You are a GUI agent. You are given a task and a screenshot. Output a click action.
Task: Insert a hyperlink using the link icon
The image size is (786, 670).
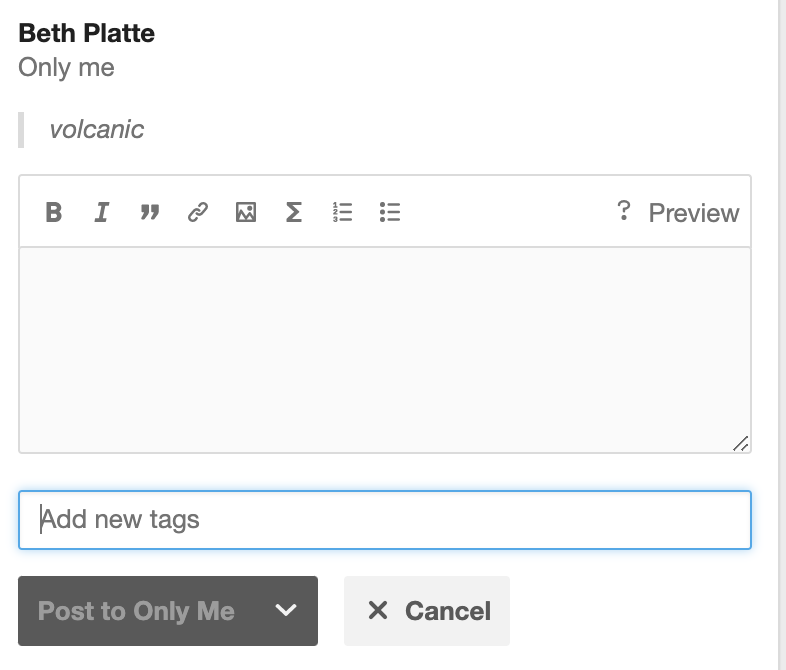[x=198, y=212]
